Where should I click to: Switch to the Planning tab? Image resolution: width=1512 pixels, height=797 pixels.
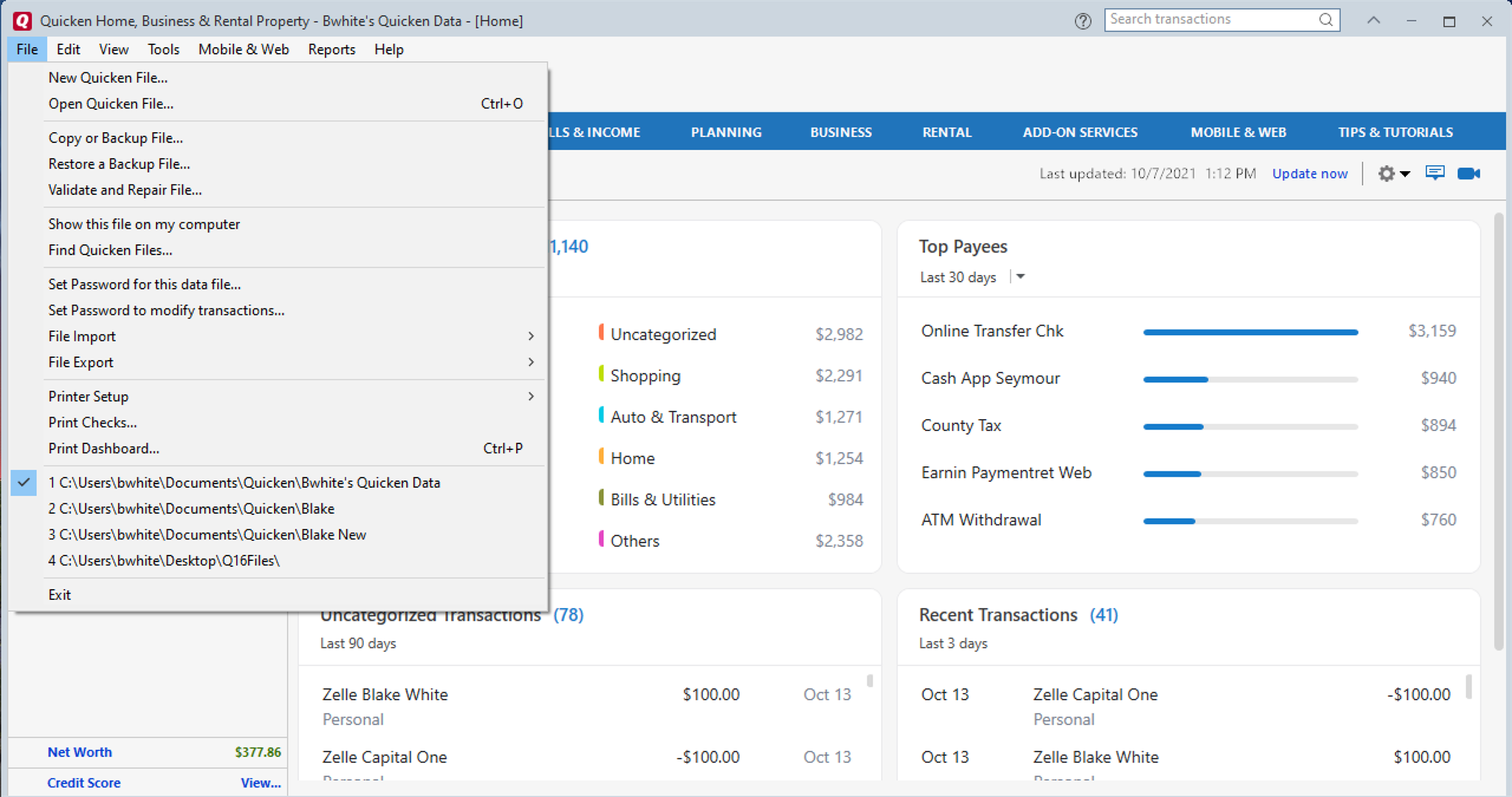coord(726,132)
